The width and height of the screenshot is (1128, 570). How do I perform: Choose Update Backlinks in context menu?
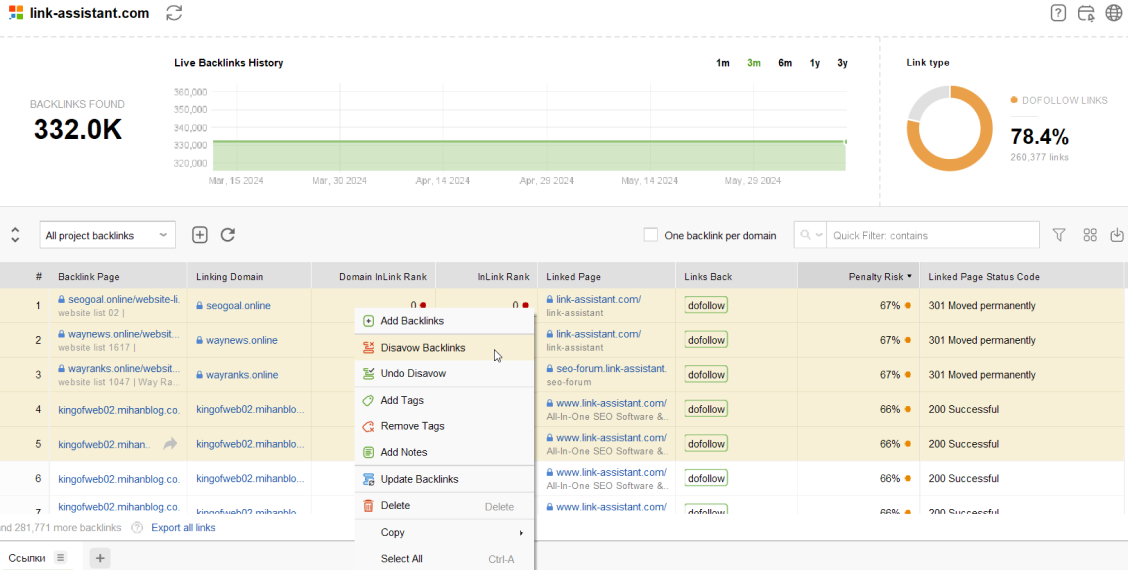point(445,479)
